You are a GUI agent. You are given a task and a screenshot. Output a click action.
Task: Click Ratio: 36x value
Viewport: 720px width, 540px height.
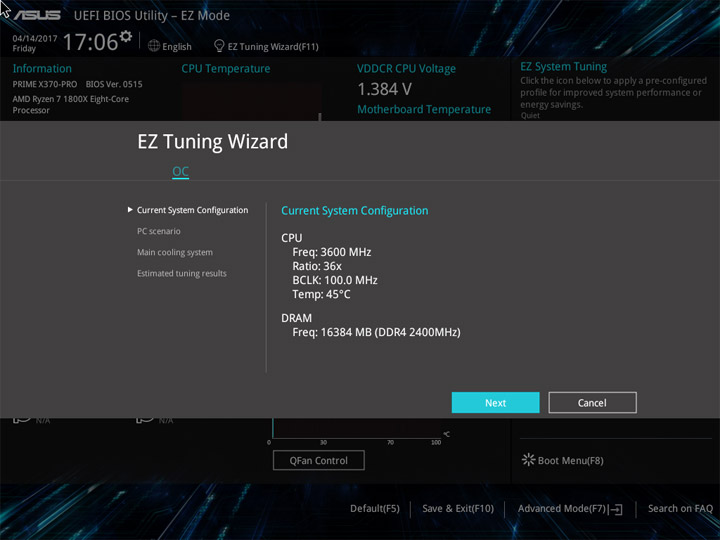point(317,266)
